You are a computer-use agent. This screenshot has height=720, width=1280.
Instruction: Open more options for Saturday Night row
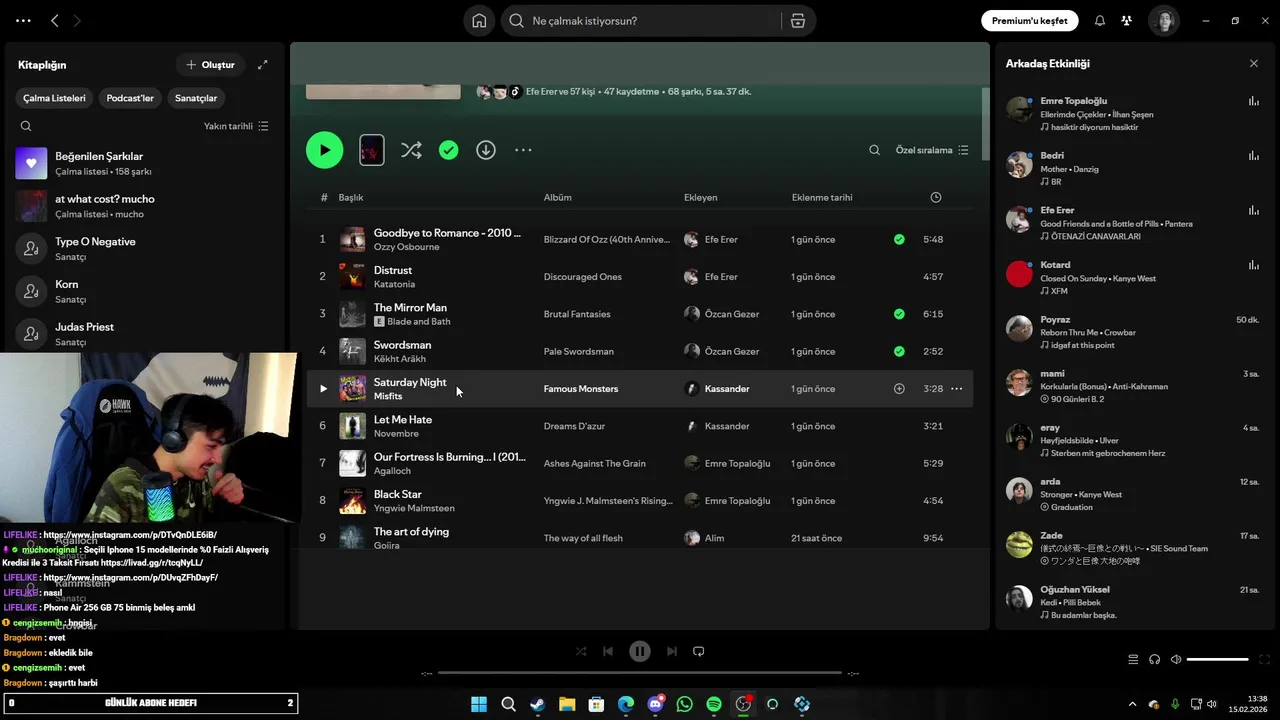click(956, 389)
